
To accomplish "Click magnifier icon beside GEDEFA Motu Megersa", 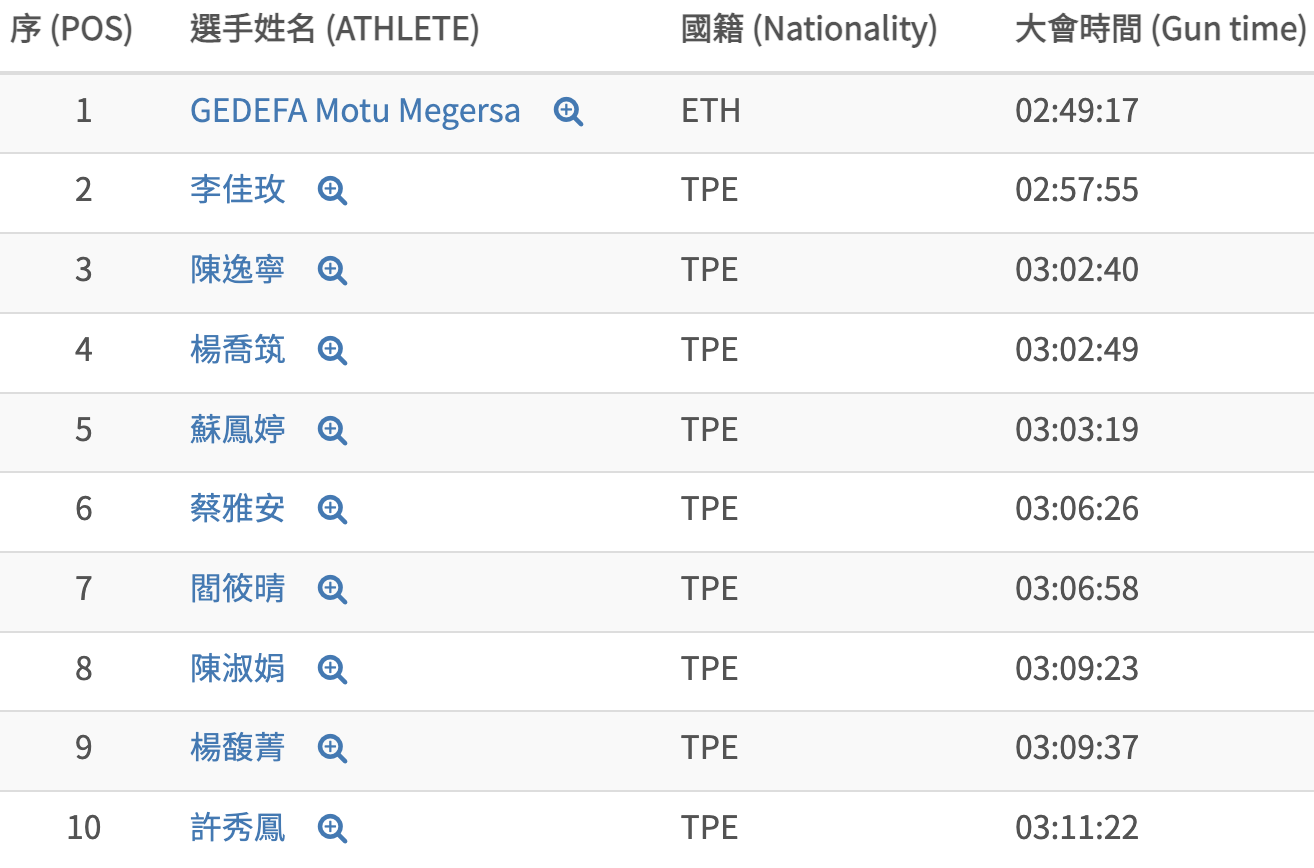I will click(568, 111).
